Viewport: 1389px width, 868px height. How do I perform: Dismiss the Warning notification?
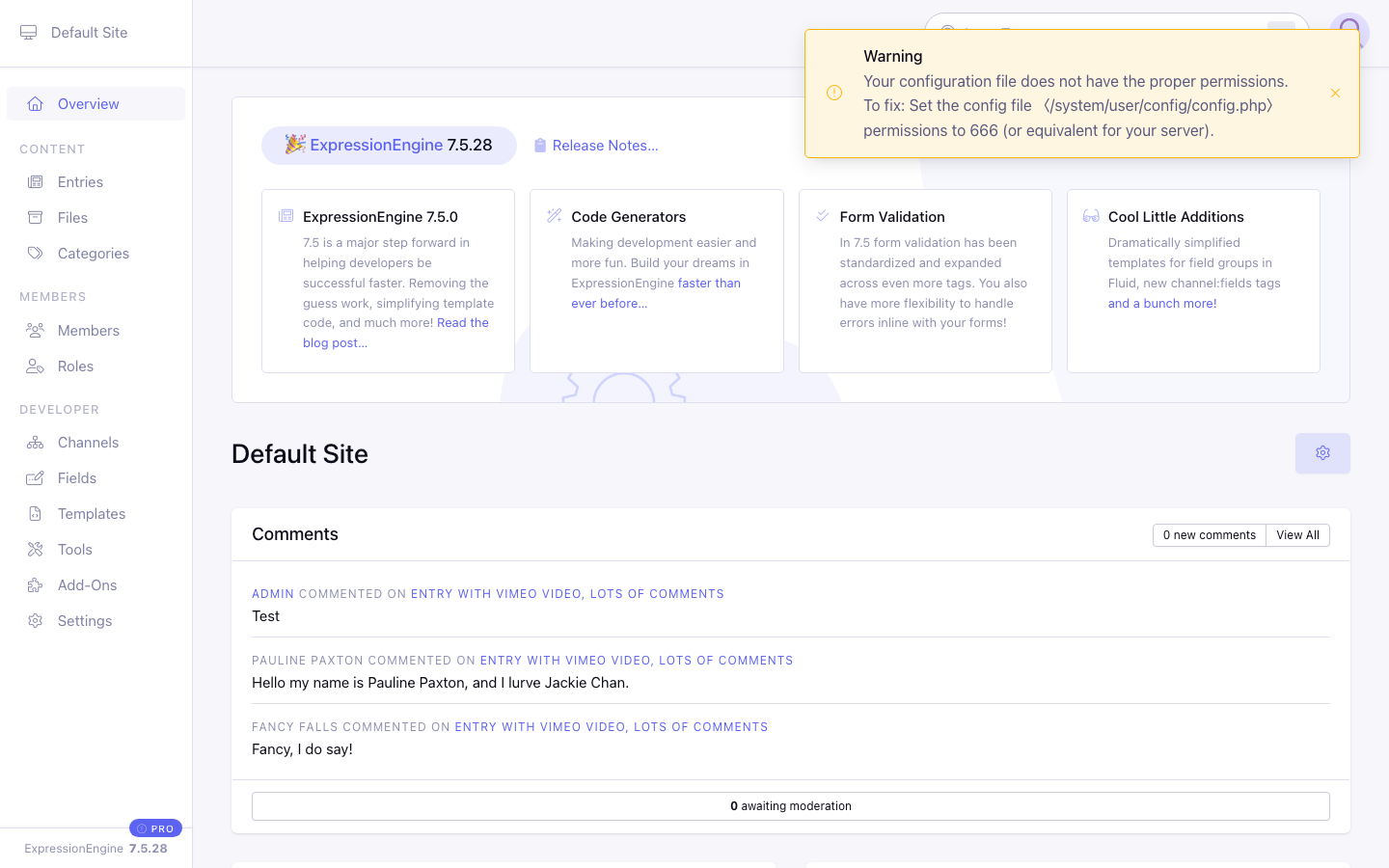(1335, 94)
